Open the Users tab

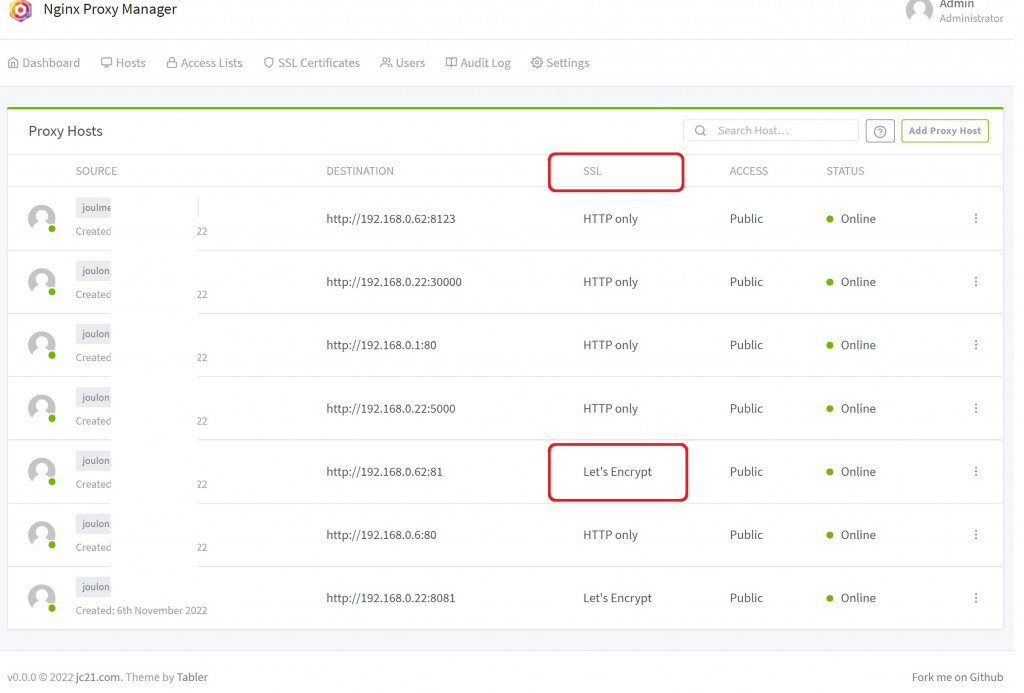point(402,63)
